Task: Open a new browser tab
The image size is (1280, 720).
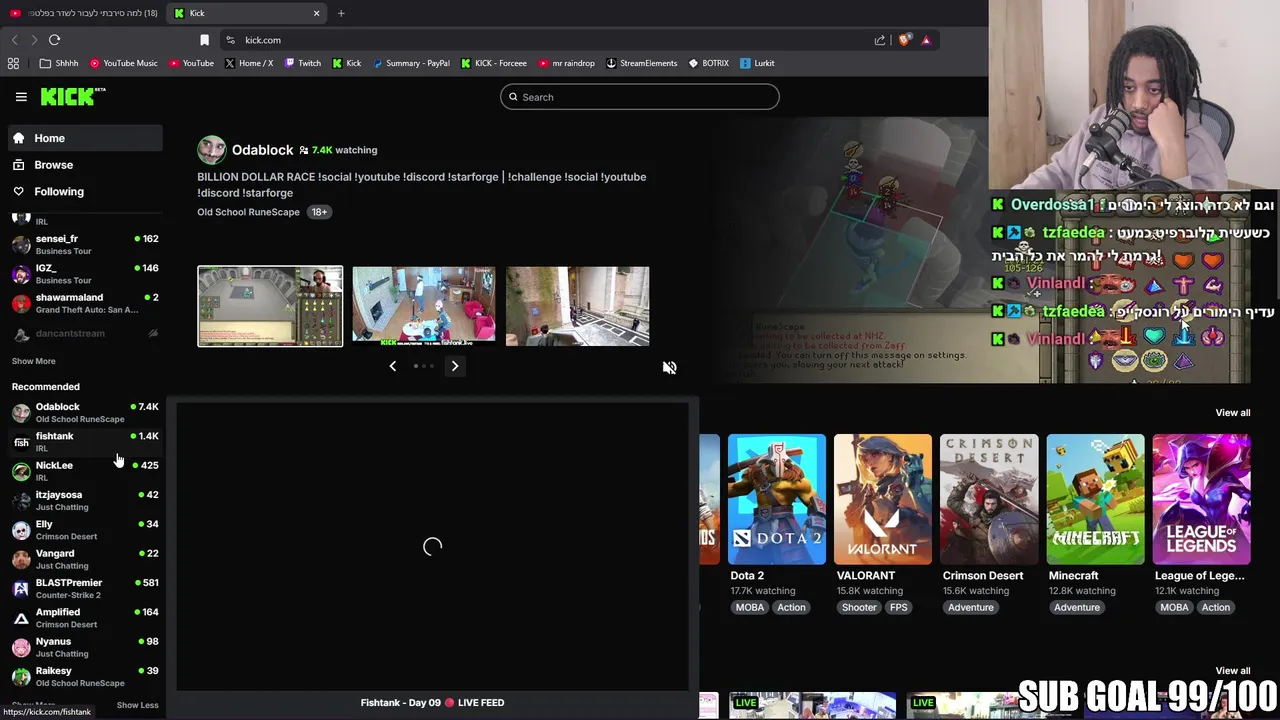Action: 341,13
